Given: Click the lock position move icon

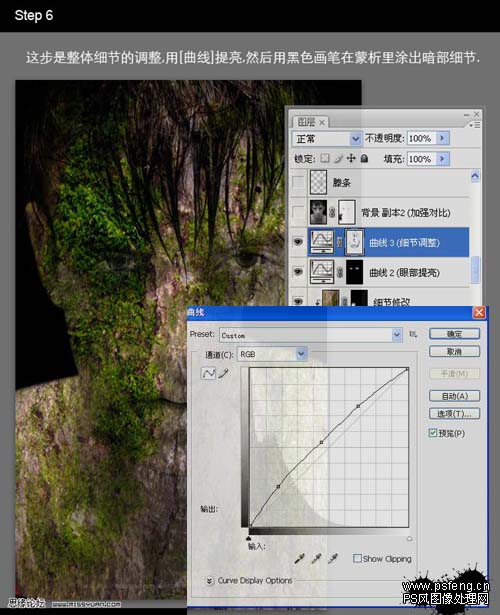Looking at the screenshot, I should click(351, 158).
